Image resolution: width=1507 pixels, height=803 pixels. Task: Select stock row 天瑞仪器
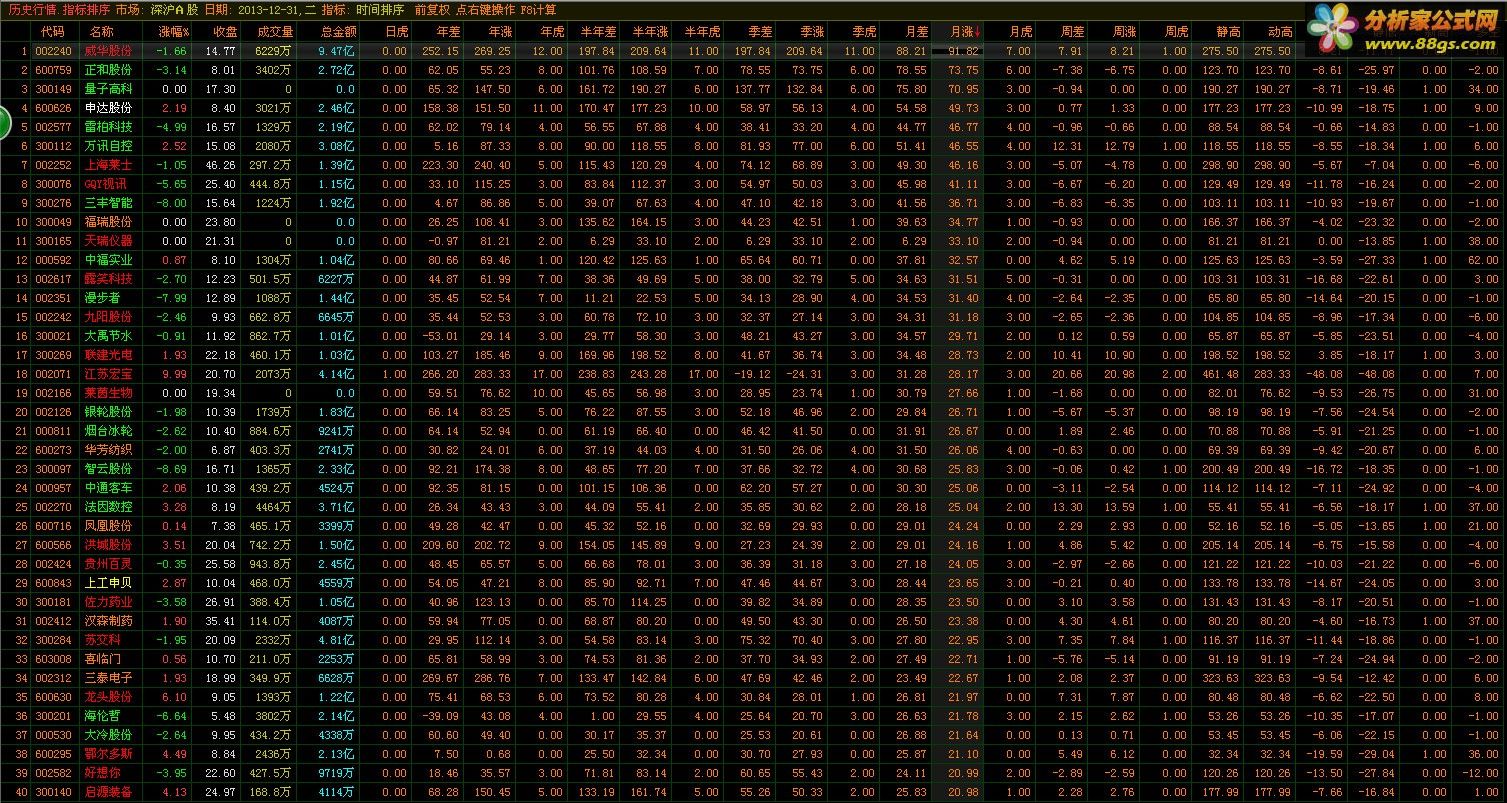(753, 241)
